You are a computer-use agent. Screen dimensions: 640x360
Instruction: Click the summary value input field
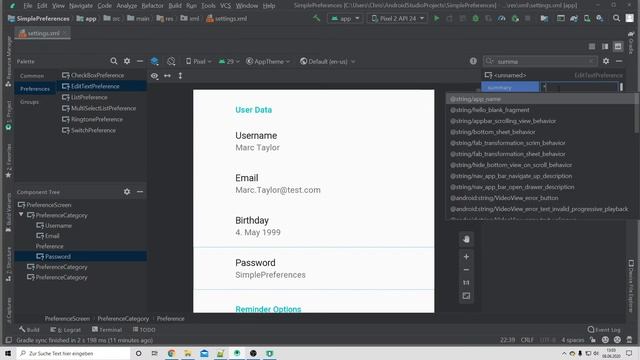point(579,87)
